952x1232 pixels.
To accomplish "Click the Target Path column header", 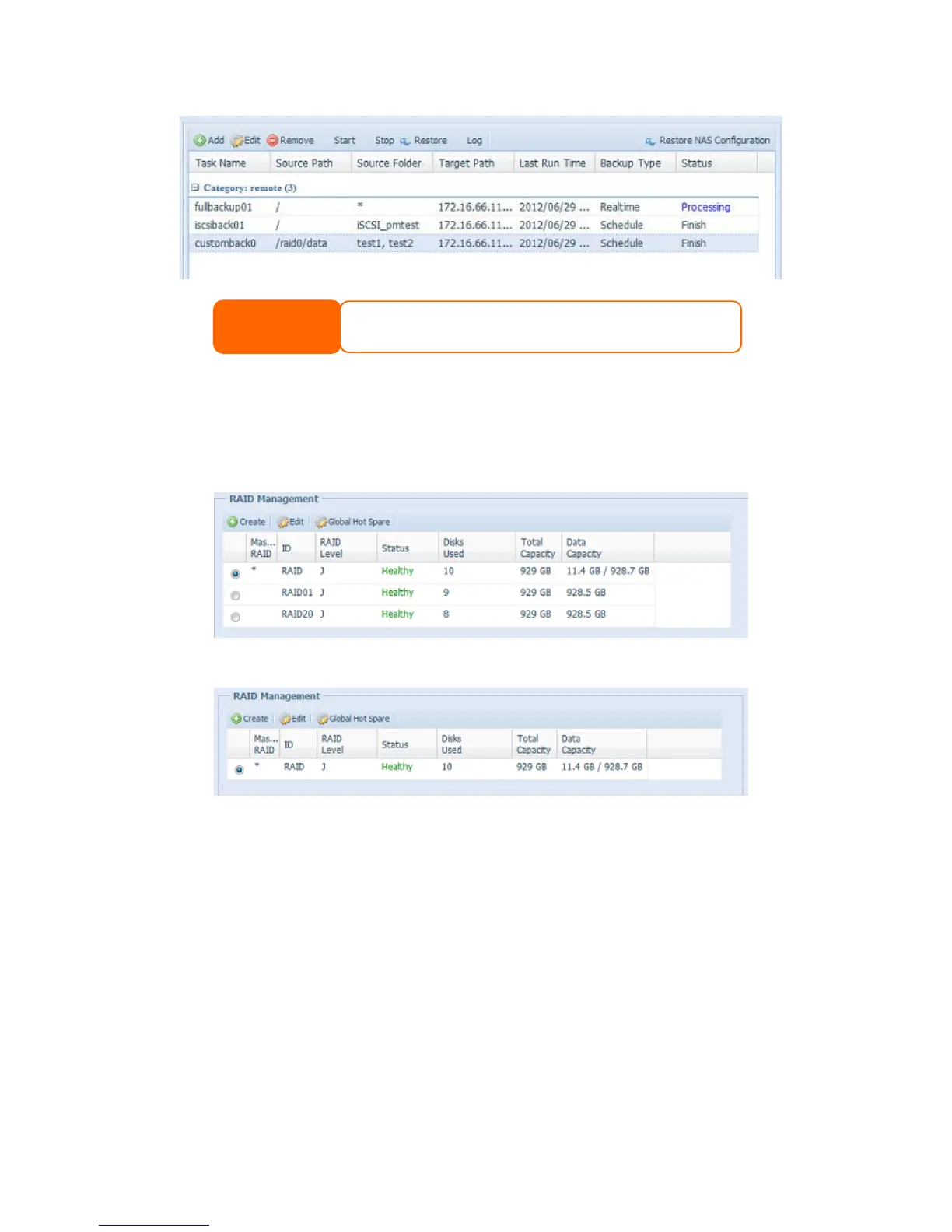I will (473, 163).
